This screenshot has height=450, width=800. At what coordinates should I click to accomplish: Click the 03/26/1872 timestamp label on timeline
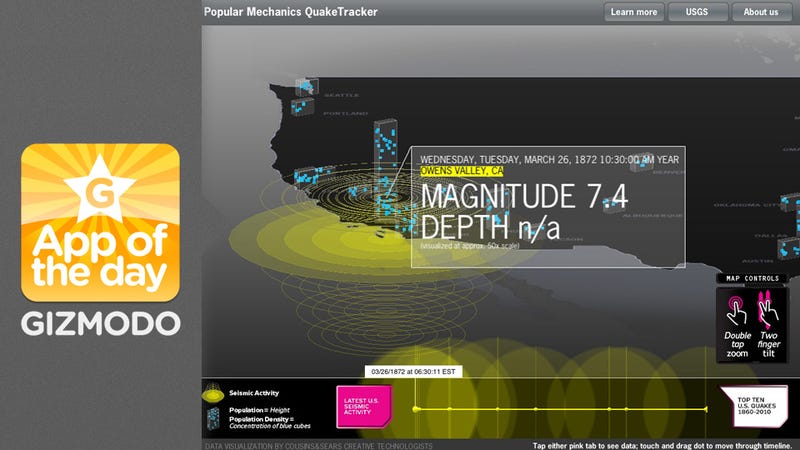pyautogui.click(x=413, y=371)
